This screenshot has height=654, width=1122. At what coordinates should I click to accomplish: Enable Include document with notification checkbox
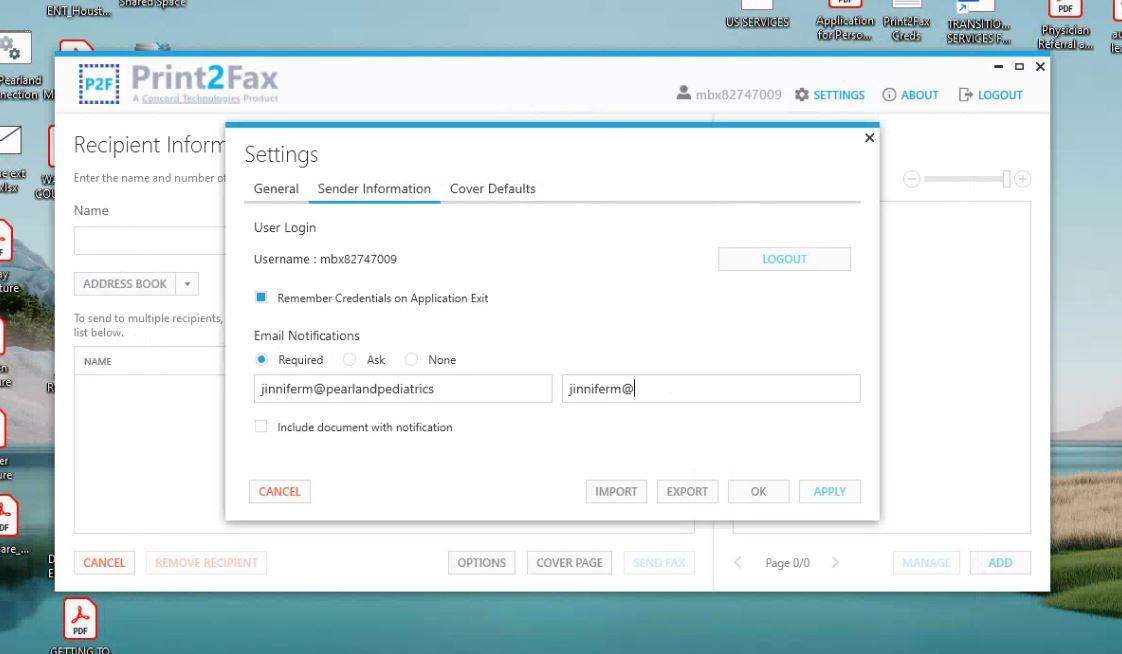click(261, 426)
